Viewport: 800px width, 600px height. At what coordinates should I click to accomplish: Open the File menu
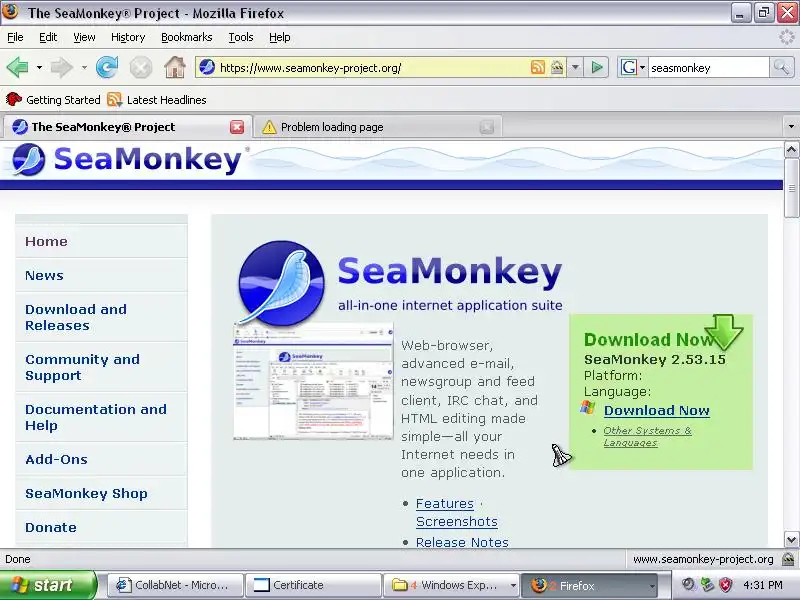(x=15, y=37)
